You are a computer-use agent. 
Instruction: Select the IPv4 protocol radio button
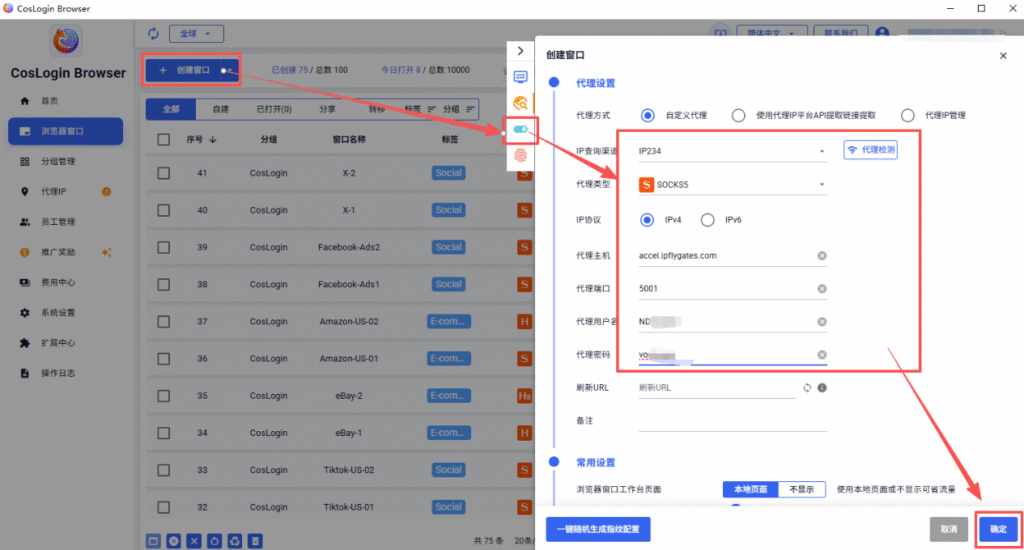(x=647, y=220)
